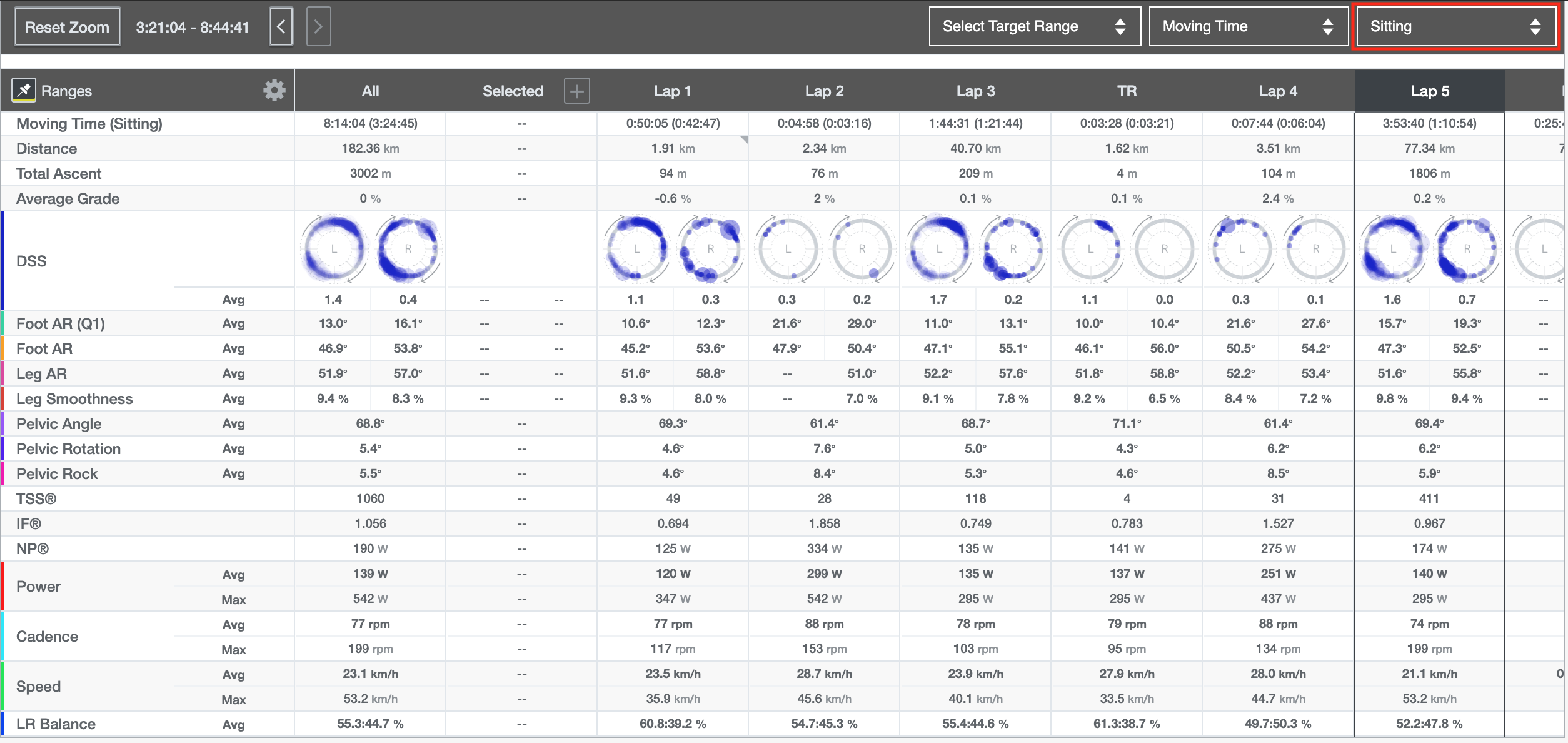Click the red Power row color bar
This screenshot has width=1568, height=743.
[3, 586]
